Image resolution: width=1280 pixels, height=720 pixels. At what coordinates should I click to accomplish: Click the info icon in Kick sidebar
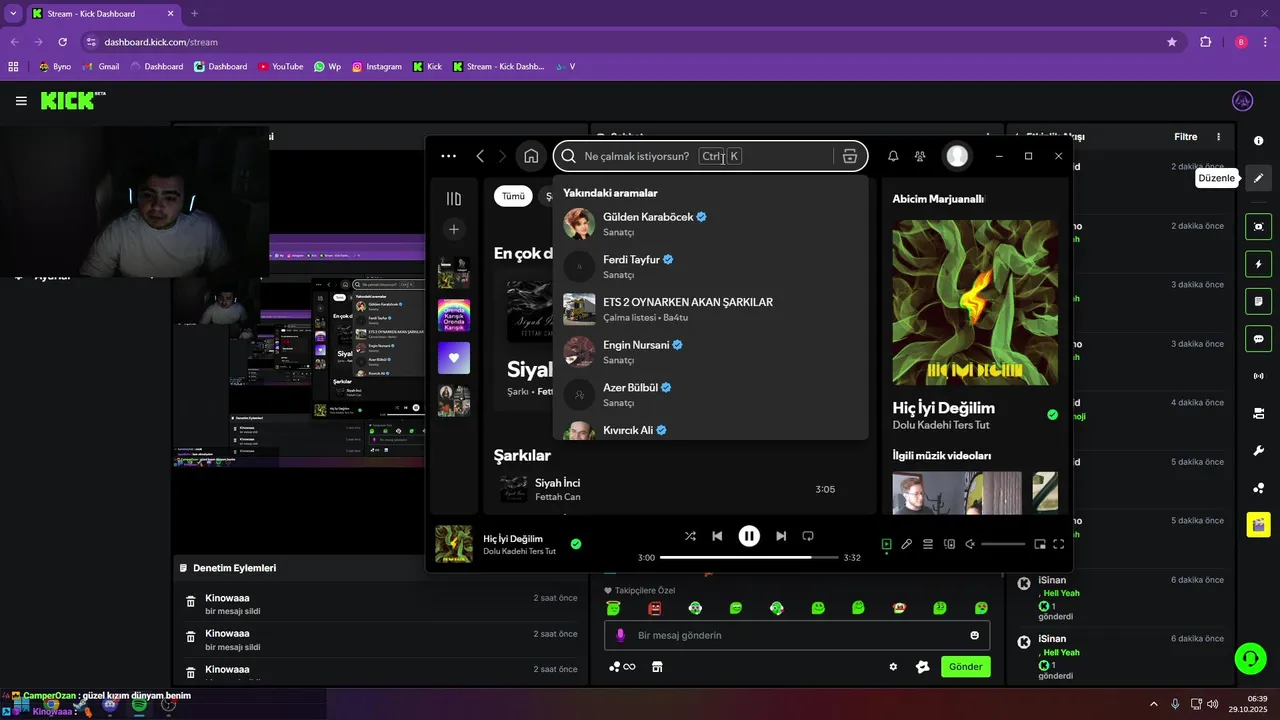1259,141
